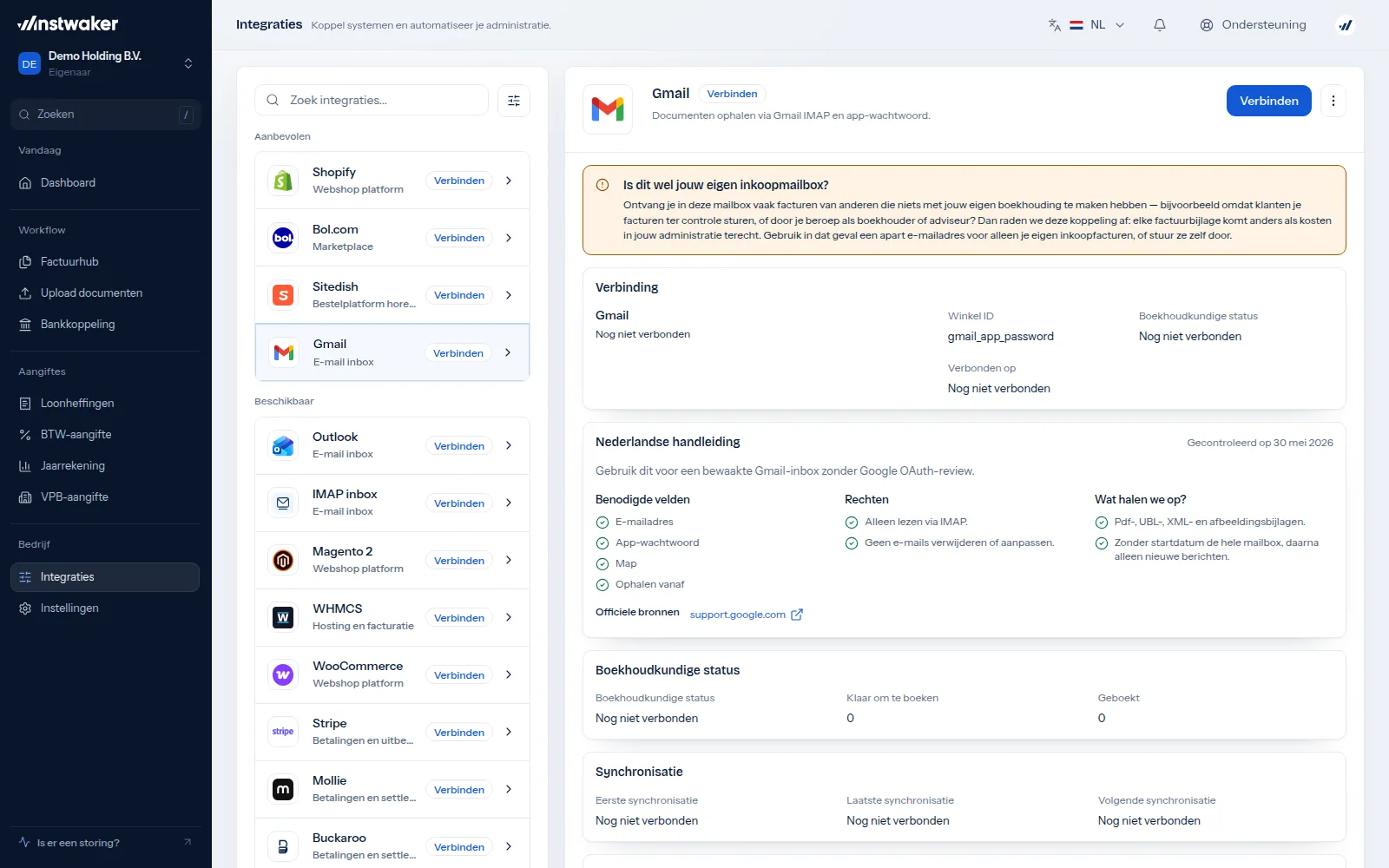Click the Bol.com logo icon

283,238
